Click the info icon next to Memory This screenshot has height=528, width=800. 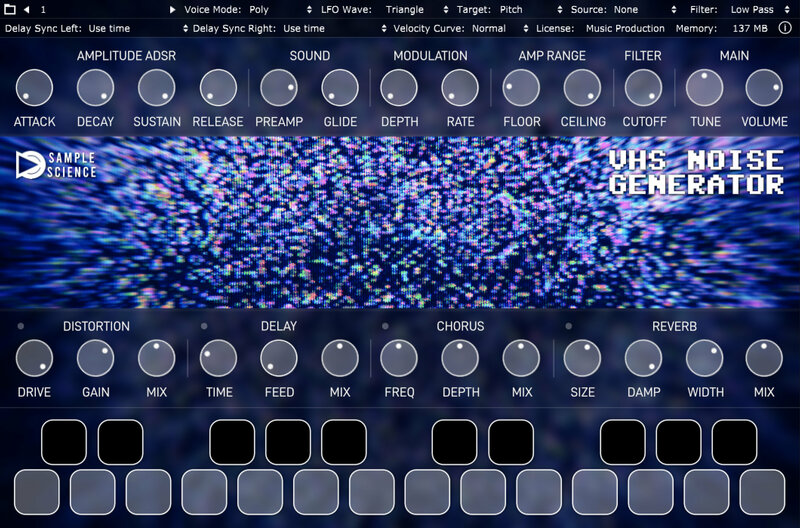click(x=784, y=29)
